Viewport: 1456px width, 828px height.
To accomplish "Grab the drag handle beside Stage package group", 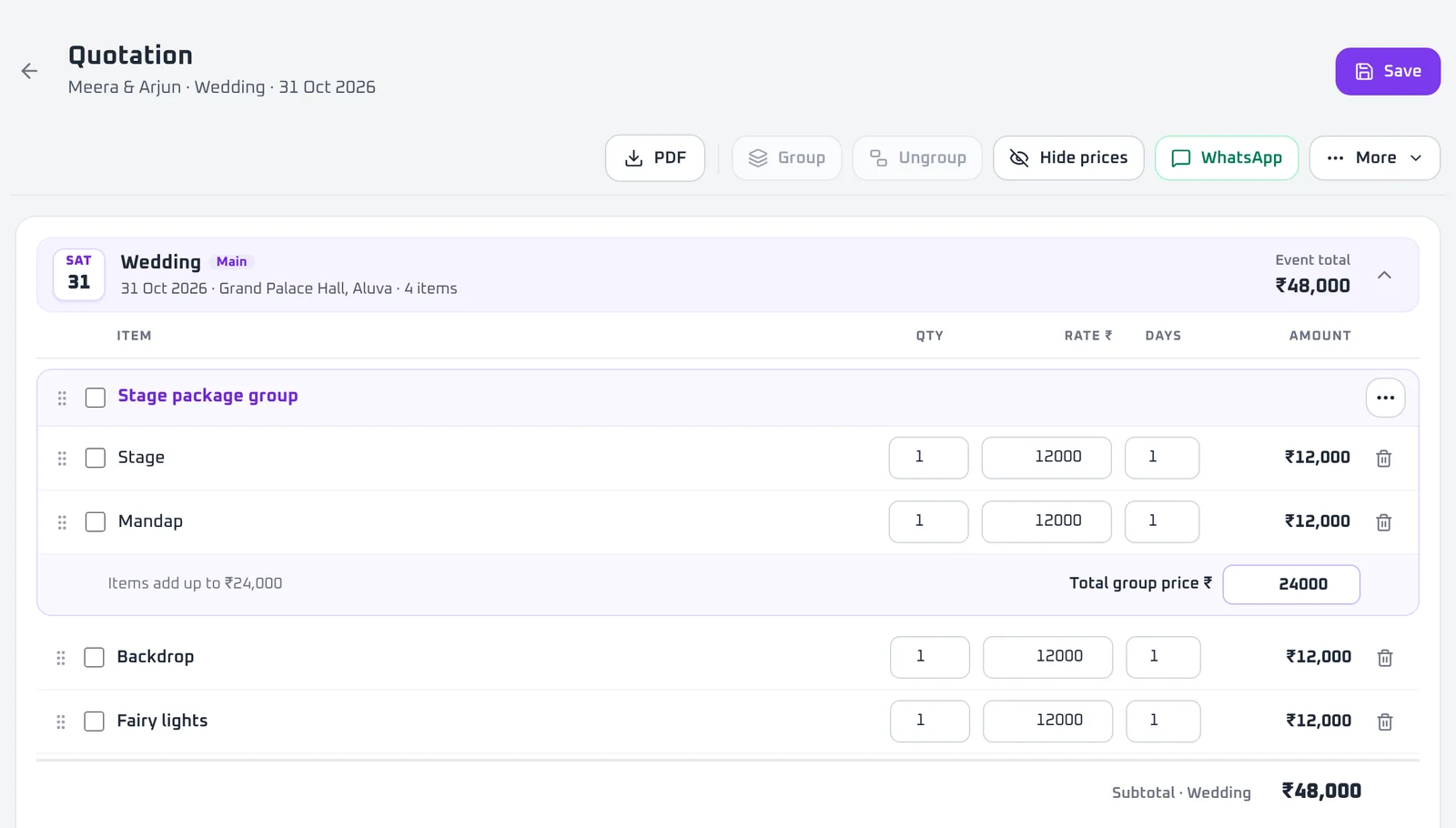I will pyautogui.click(x=62, y=398).
